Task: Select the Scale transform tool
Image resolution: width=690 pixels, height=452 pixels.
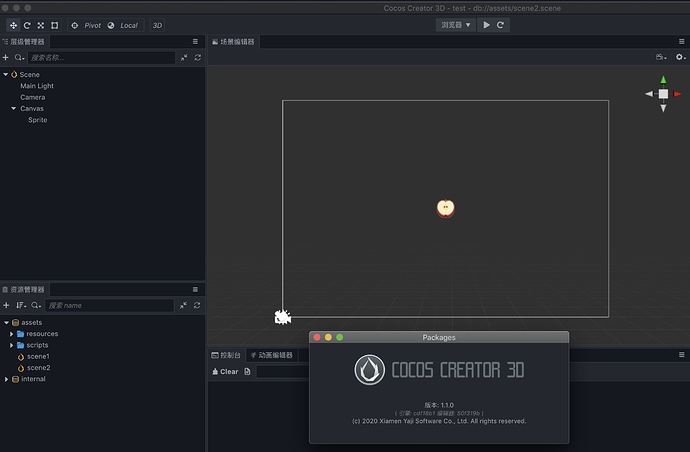Action: click(40, 26)
